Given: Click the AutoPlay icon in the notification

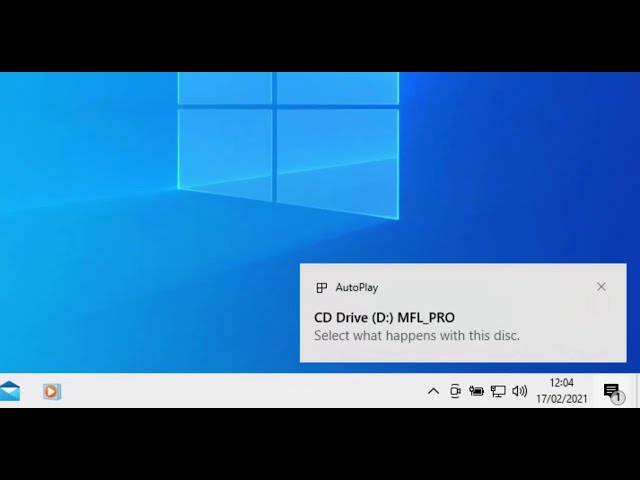Looking at the screenshot, I should (322, 288).
